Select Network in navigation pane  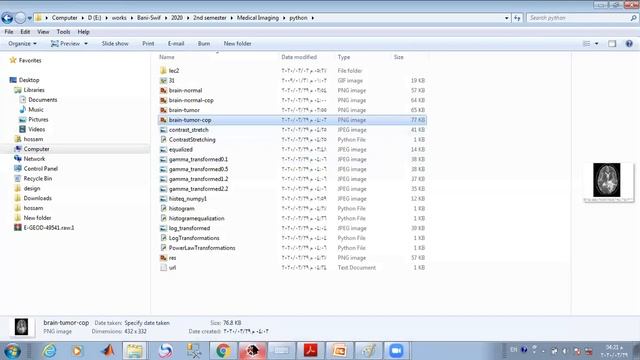pos(34,159)
